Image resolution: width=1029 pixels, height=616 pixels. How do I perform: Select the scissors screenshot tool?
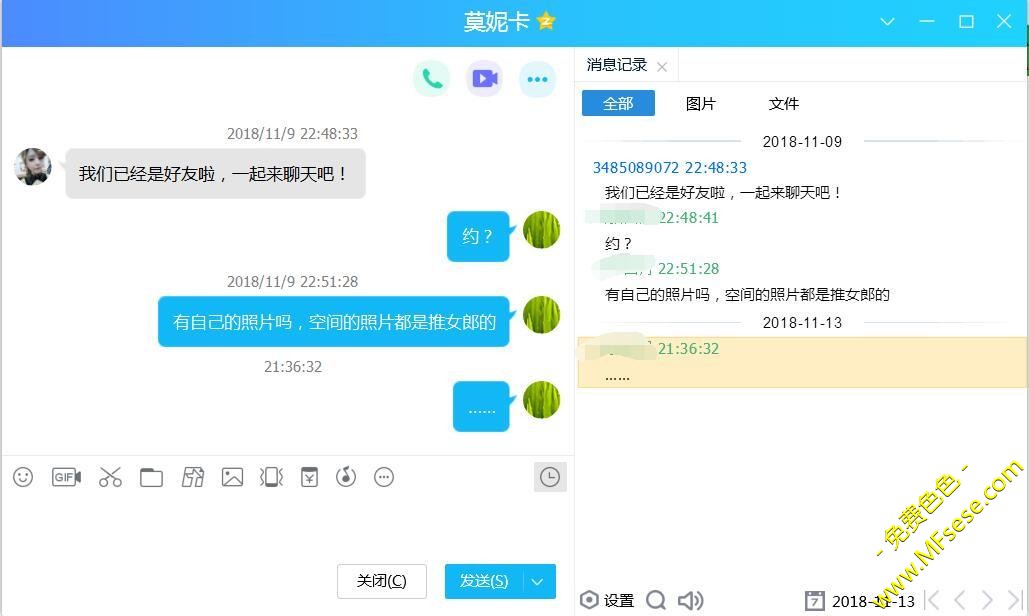pos(110,478)
